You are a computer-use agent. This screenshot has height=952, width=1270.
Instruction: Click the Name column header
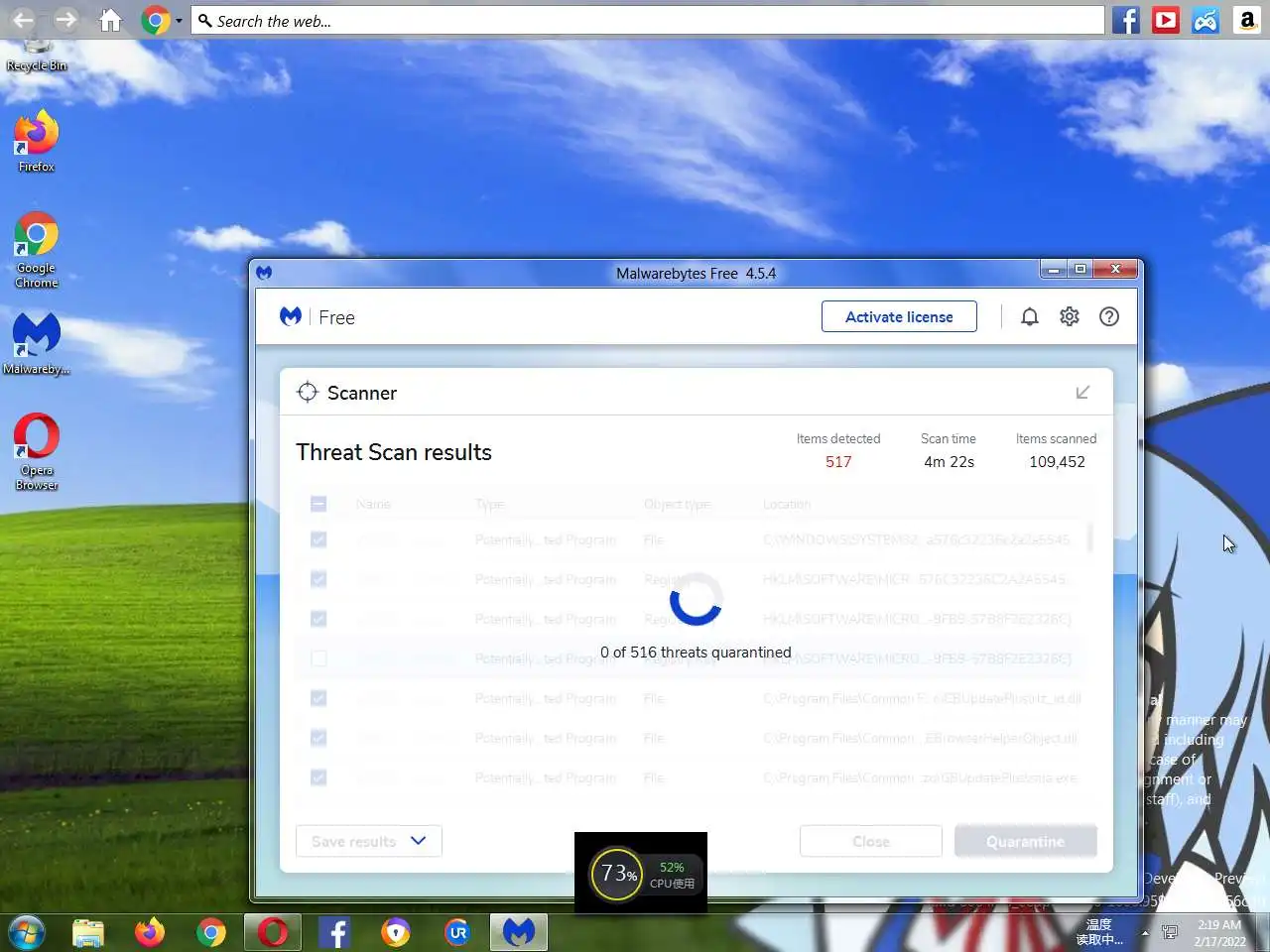pos(373,504)
